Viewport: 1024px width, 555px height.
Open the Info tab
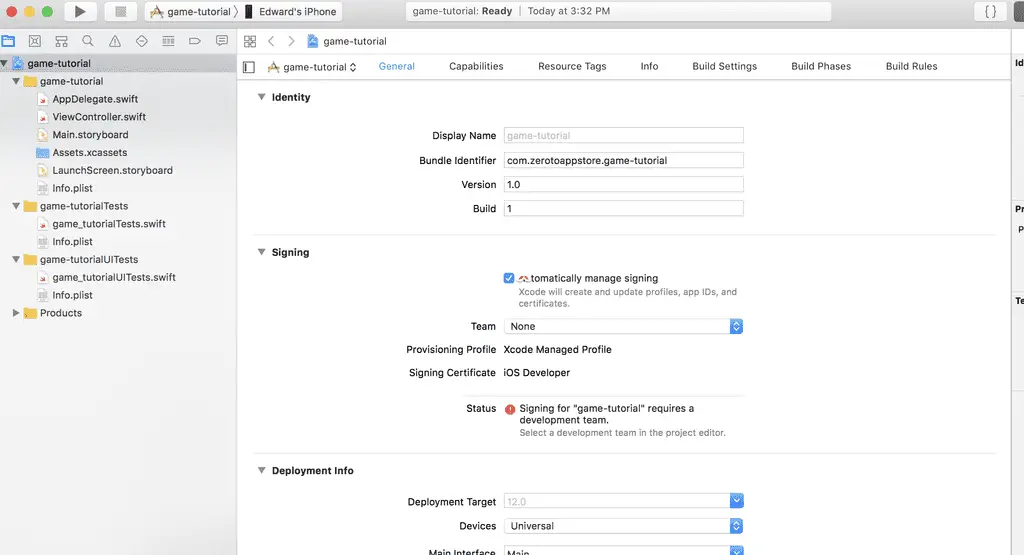649,66
